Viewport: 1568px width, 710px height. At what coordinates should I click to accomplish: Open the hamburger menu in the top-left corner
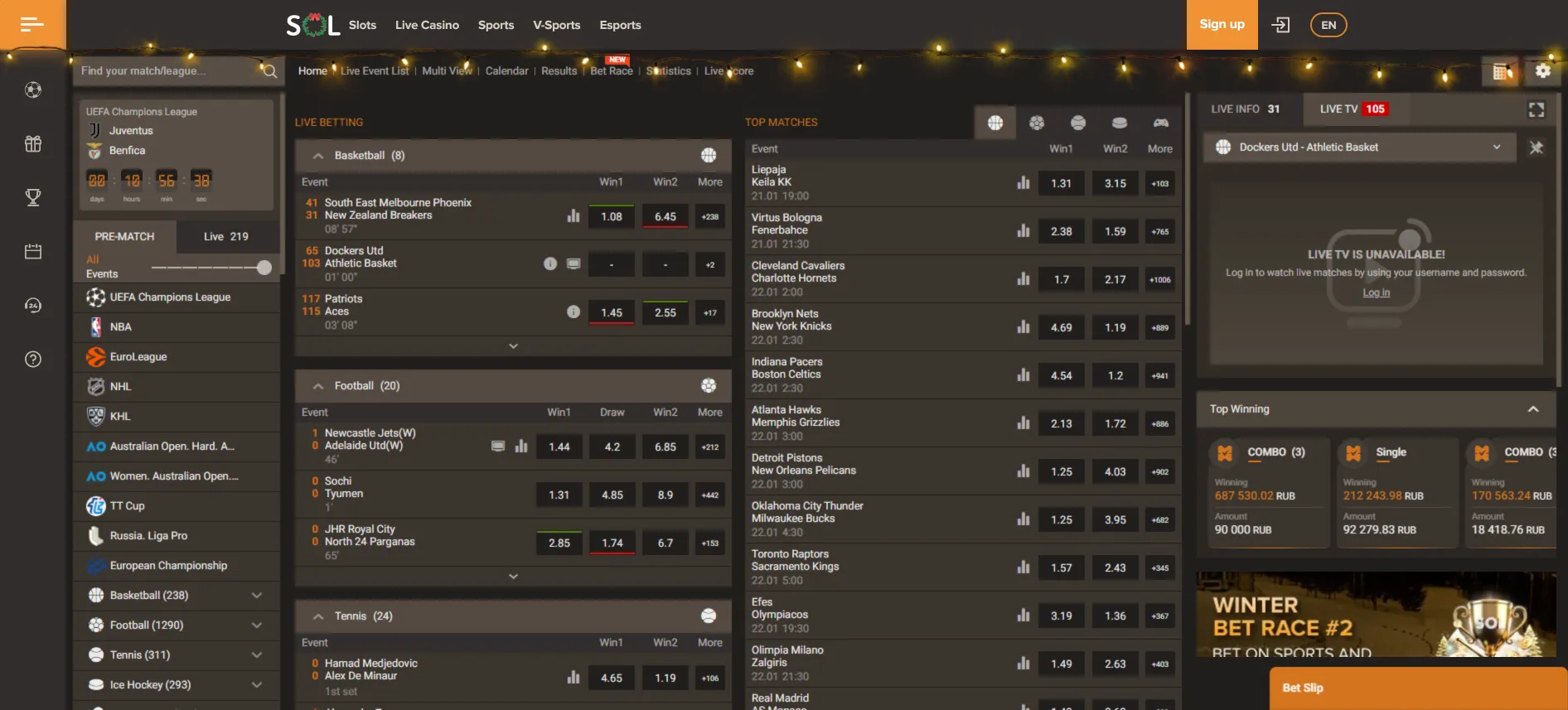click(x=32, y=25)
